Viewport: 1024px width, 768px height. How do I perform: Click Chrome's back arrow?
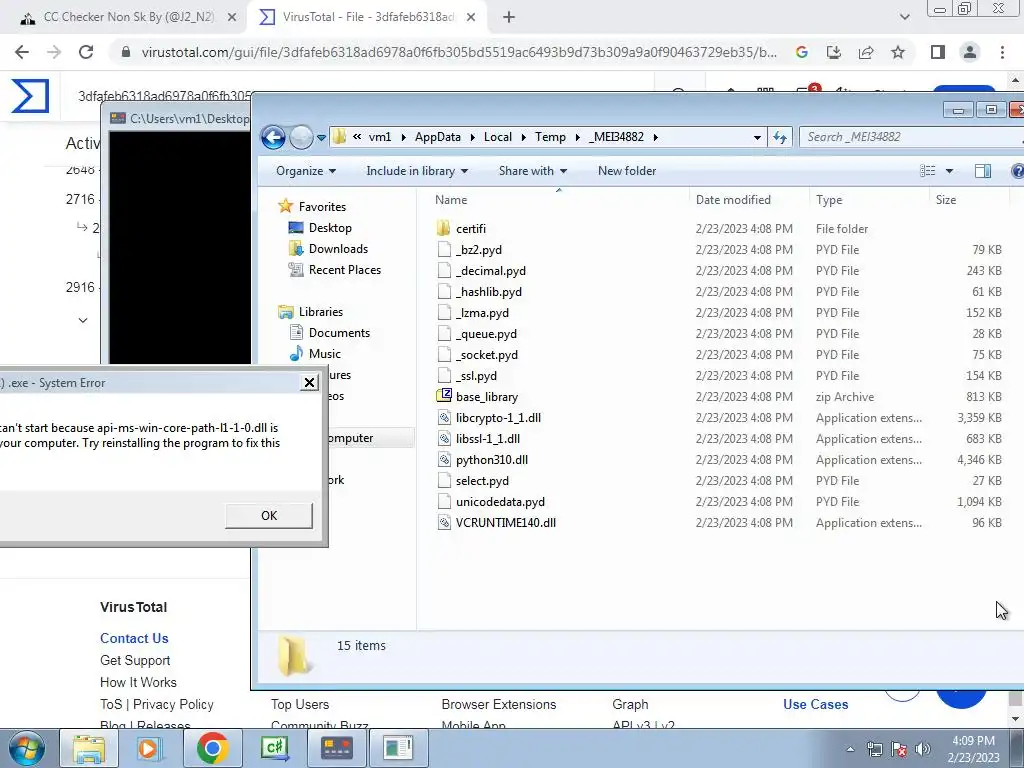(x=22, y=52)
